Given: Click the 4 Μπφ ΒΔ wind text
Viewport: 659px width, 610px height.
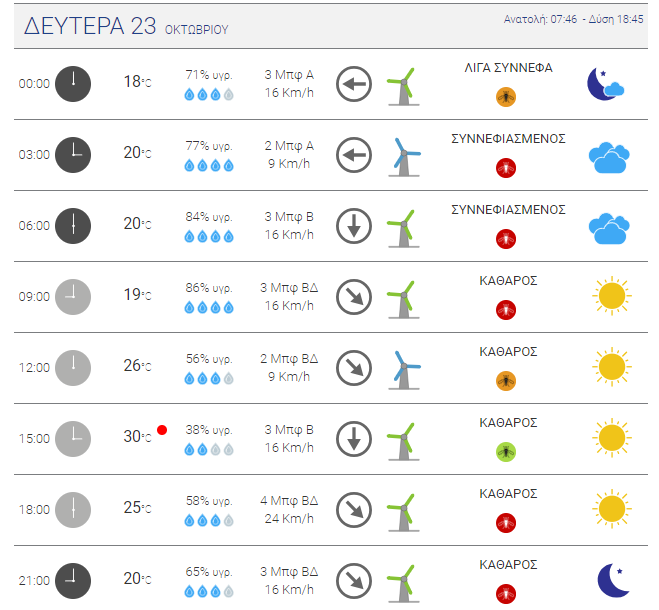Looking at the screenshot, I should 289,501.
